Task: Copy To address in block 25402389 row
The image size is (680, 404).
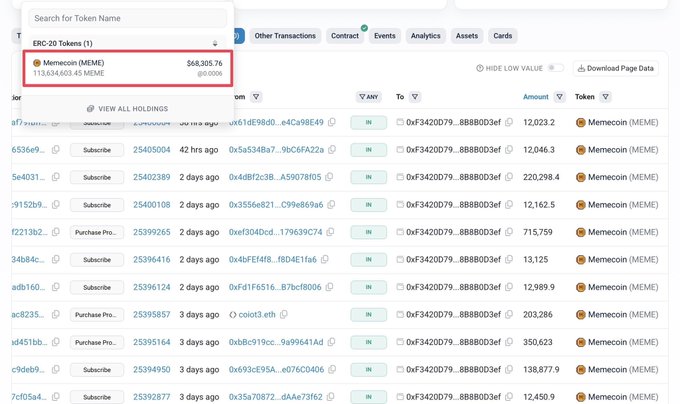Action: pos(509,177)
